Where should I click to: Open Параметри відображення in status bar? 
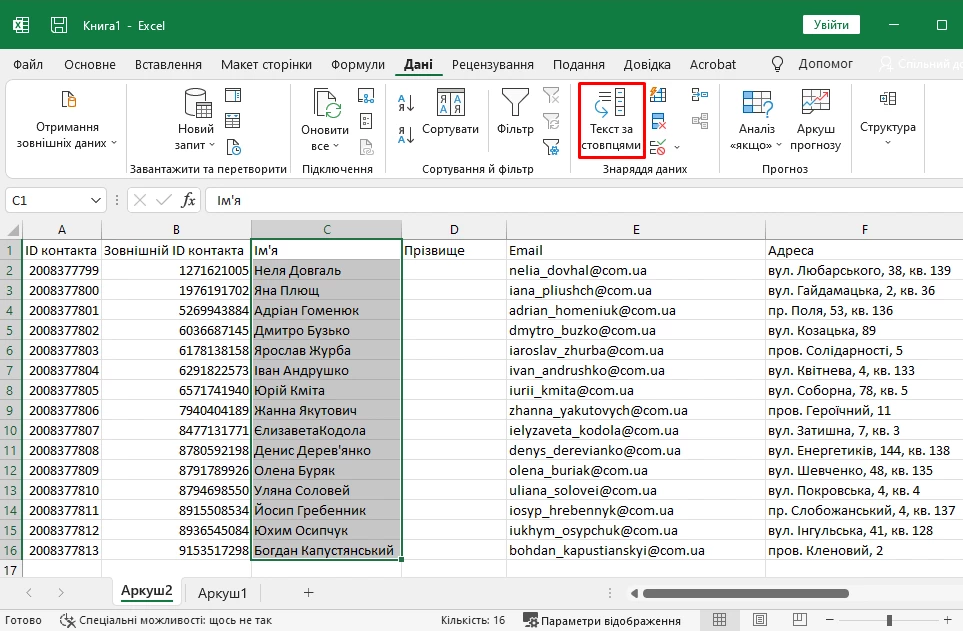[x=602, y=620]
